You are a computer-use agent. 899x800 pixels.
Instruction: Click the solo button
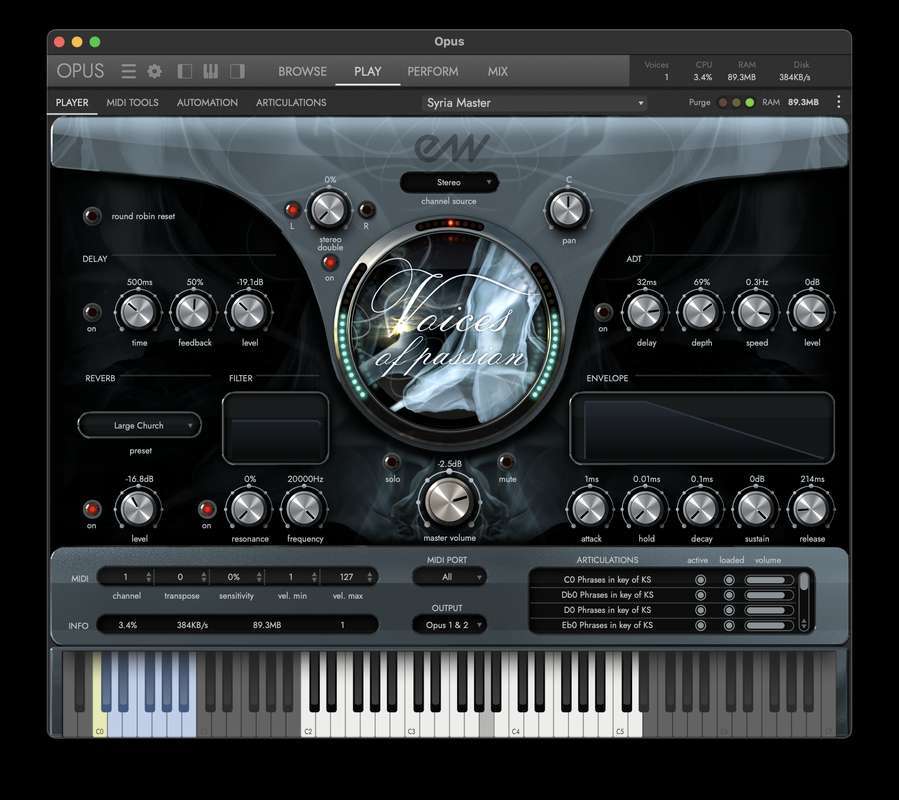coord(392,462)
